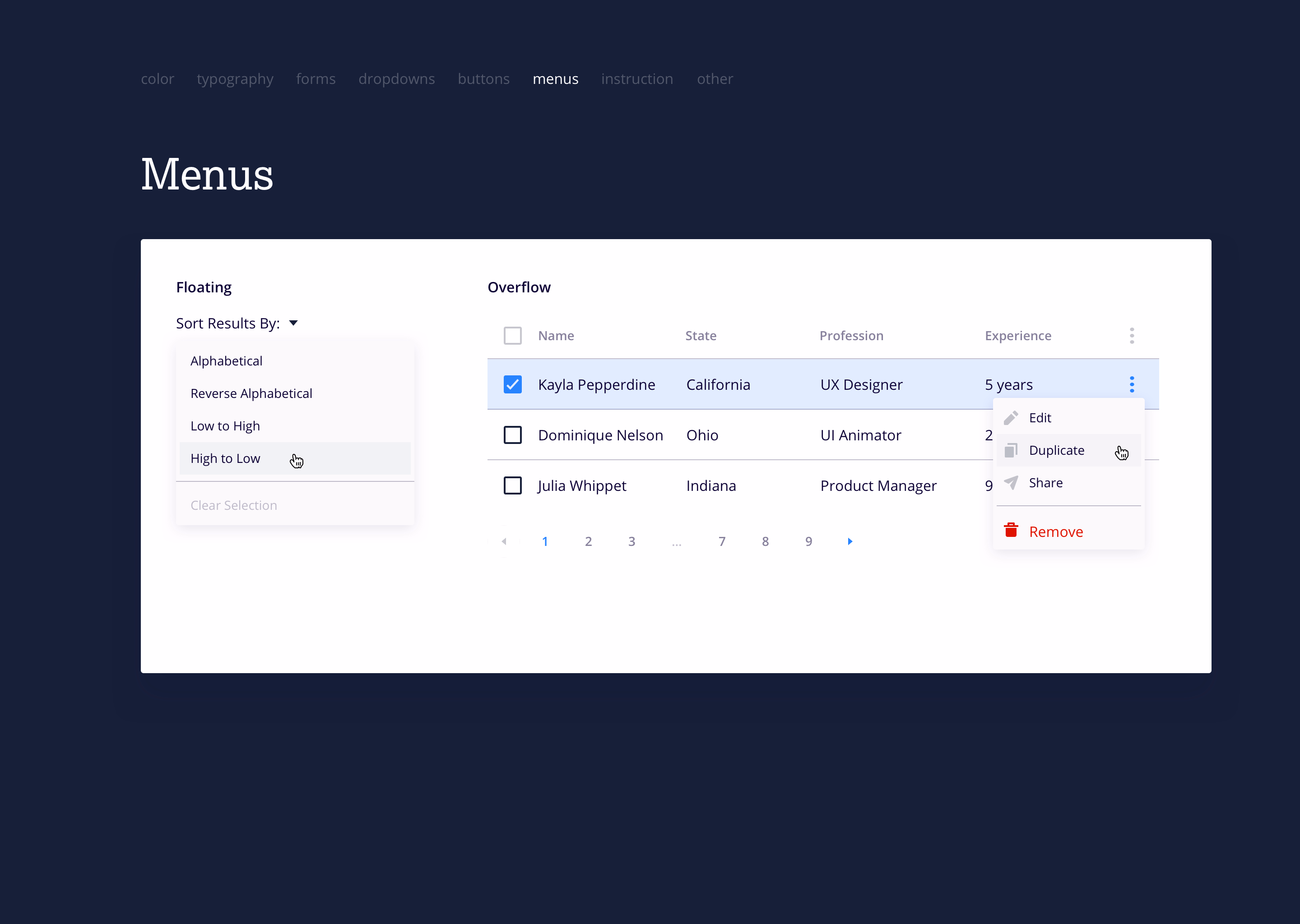Viewport: 1300px width, 924px height.
Task: Click the next page arrow in pagination
Action: coord(850,541)
